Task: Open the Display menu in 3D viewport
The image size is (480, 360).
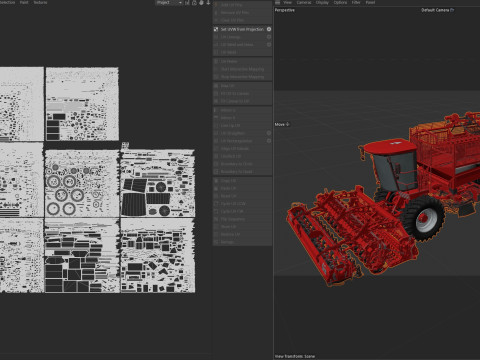Action: tap(322, 2)
